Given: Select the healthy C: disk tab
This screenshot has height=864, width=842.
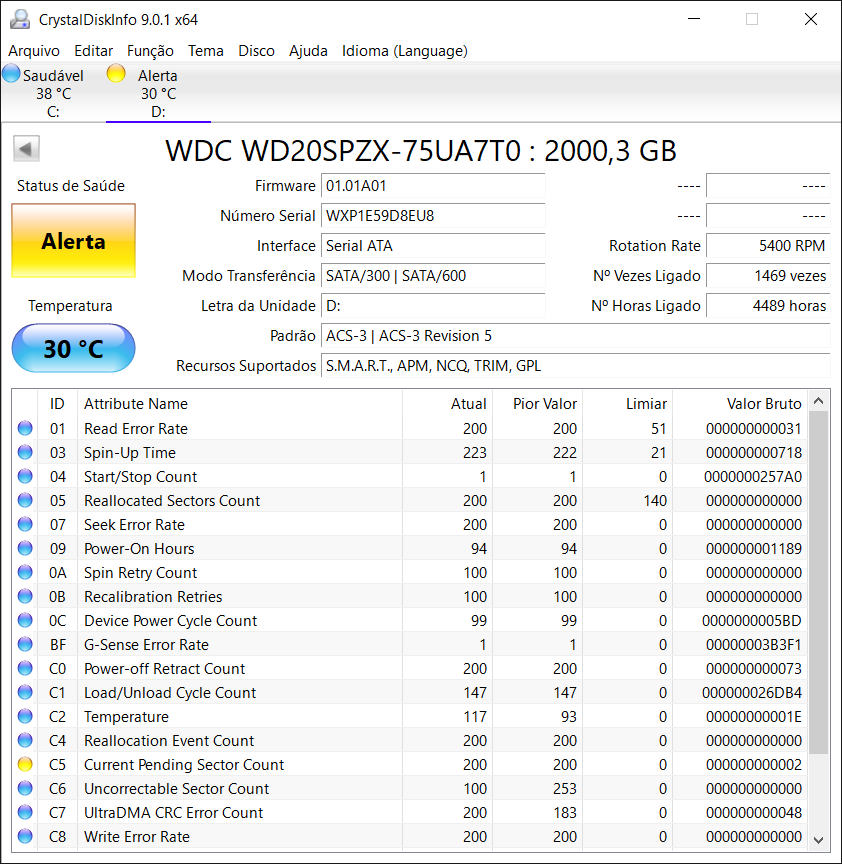Looking at the screenshot, I should 53,93.
